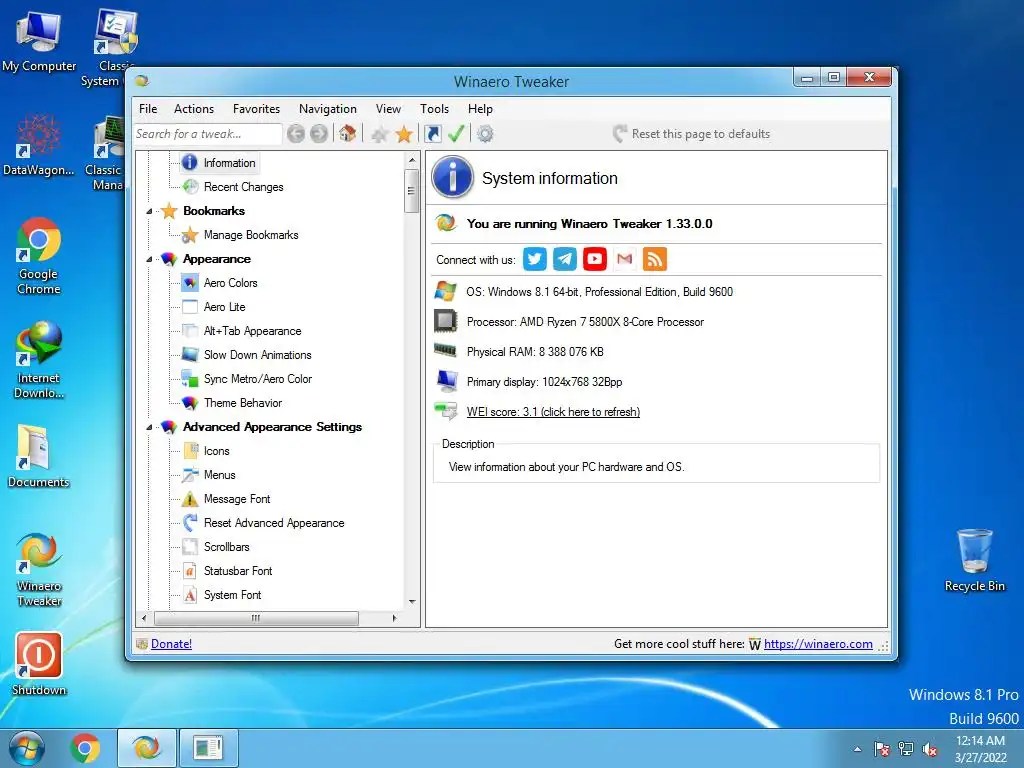Open settings gear in Winaero toolbar

485,134
